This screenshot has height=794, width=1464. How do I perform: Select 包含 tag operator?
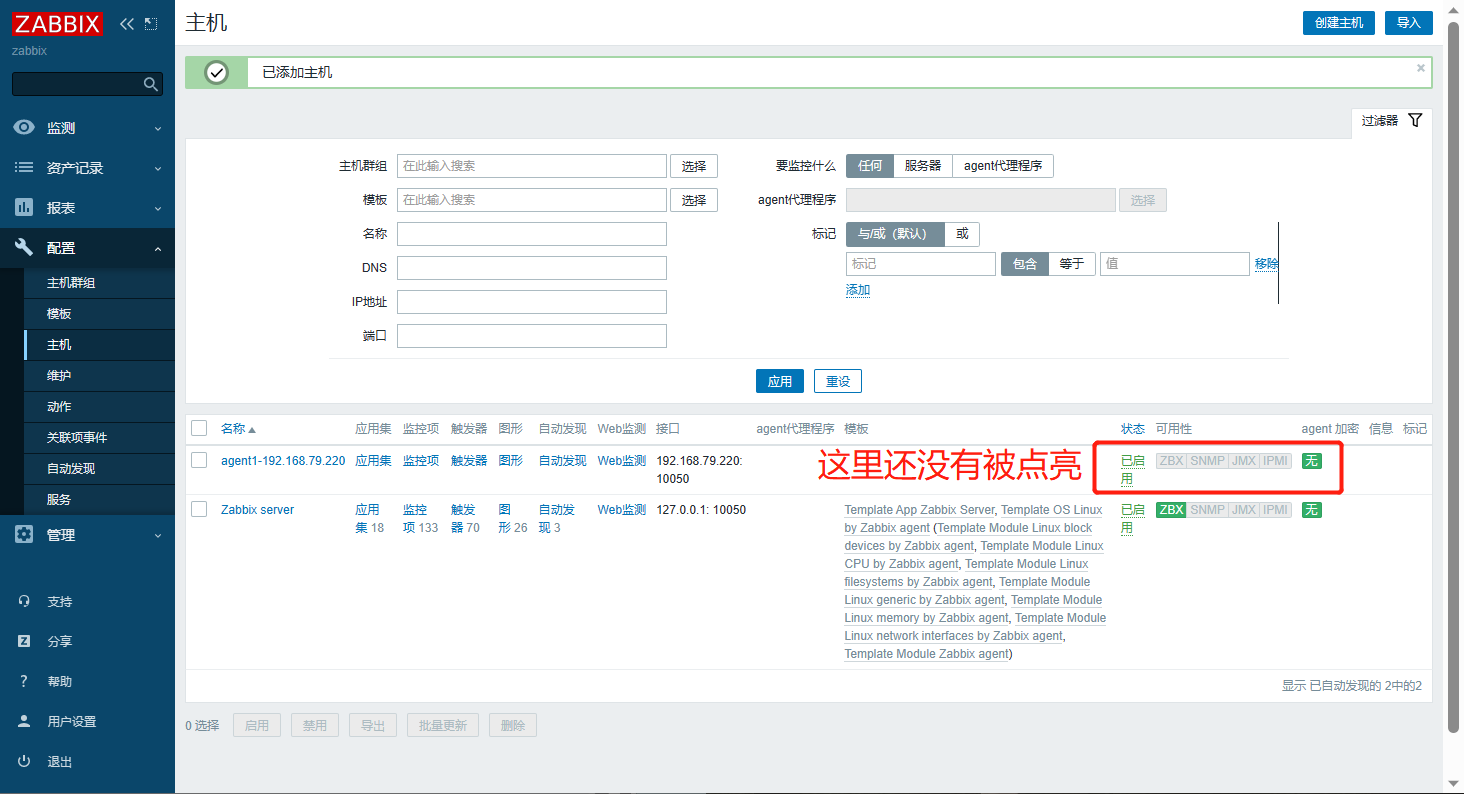(x=1025, y=264)
